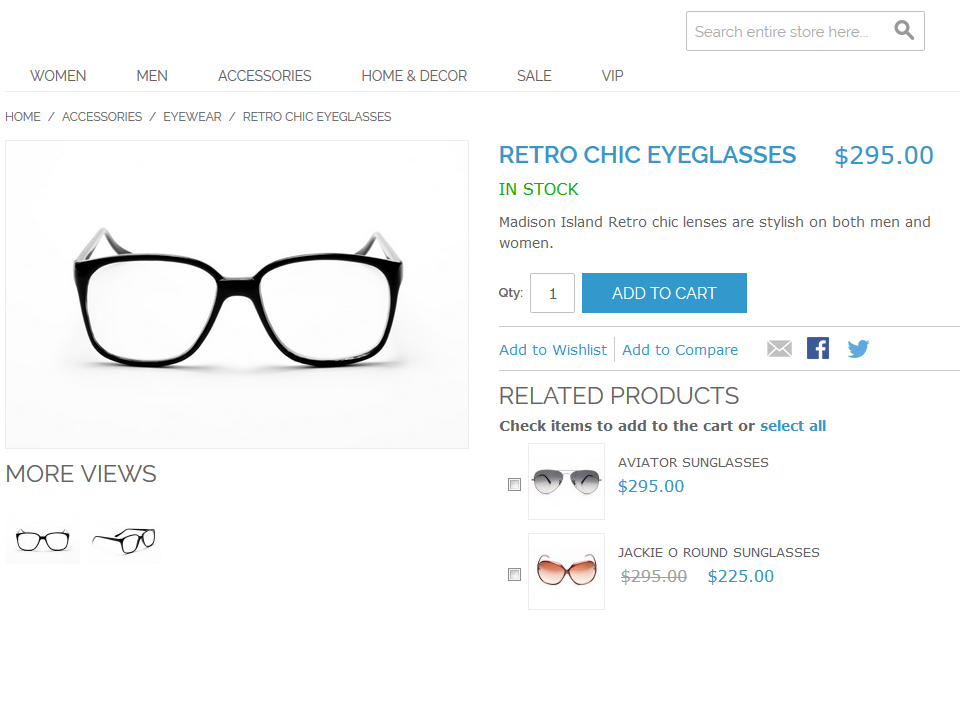This screenshot has height=704, width=960.
Task: Focus the Qty input field
Action: pos(552,293)
